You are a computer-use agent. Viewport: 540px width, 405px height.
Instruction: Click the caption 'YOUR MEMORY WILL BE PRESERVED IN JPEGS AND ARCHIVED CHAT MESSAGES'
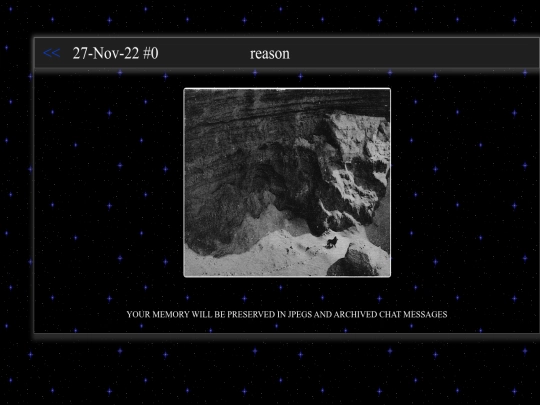287,314
